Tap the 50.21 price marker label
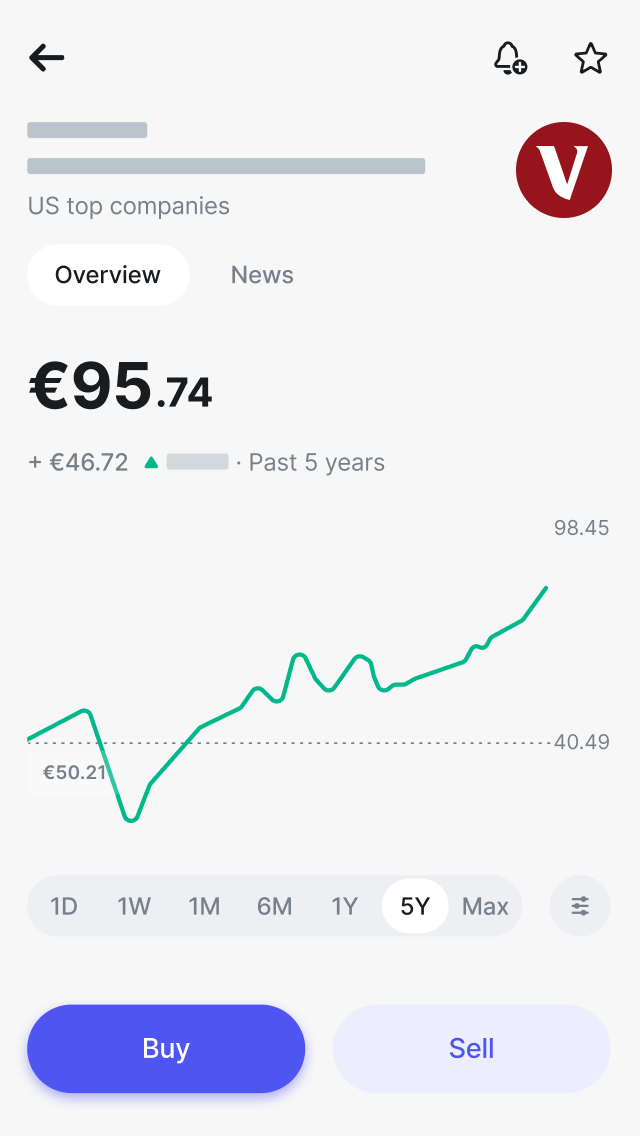This screenshot has height=1136, width=640. (x=74, y=772)
